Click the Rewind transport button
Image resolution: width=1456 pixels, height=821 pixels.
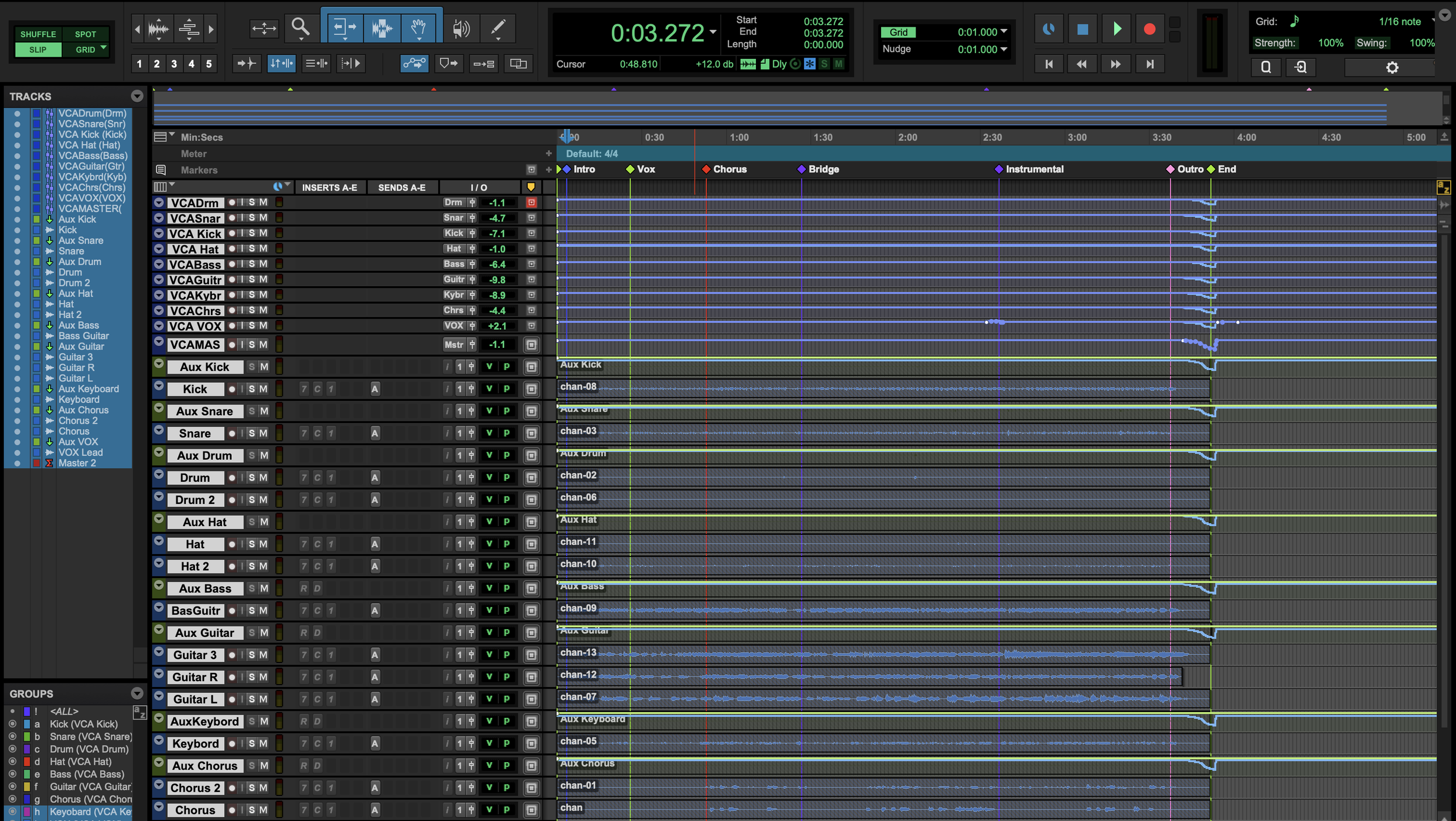coord(1082,64)
